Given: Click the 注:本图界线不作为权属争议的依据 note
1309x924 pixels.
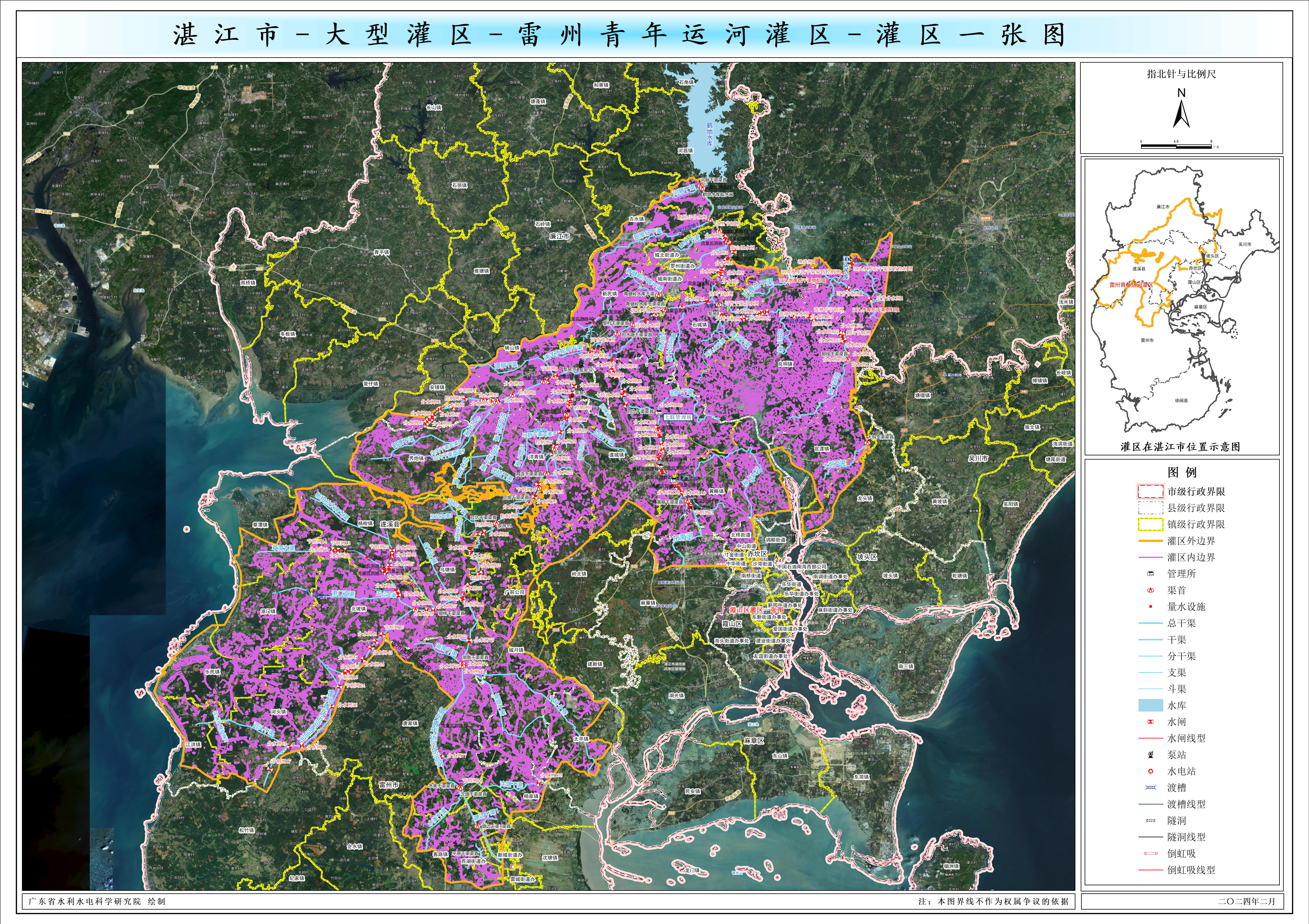Looking at the screenshot, I should pos(994,902).
